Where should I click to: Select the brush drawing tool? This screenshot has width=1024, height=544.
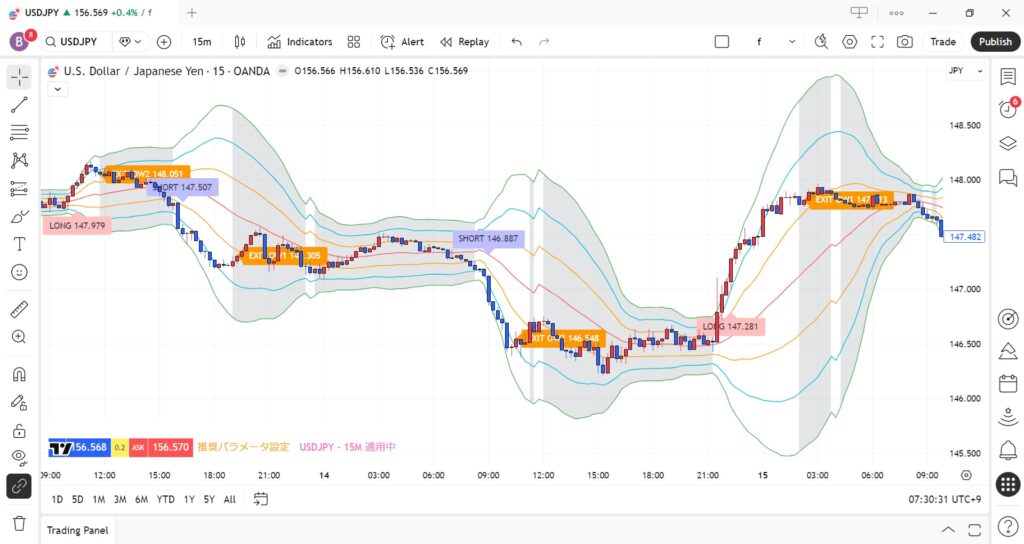pos(19,216)
